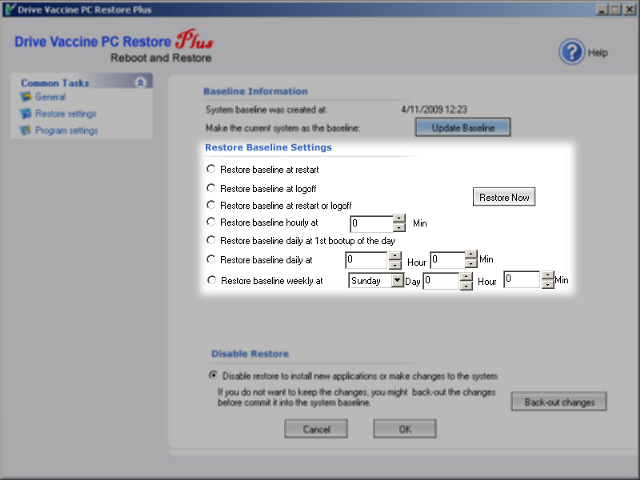Click the Back-out changes button

click(559, 402)
